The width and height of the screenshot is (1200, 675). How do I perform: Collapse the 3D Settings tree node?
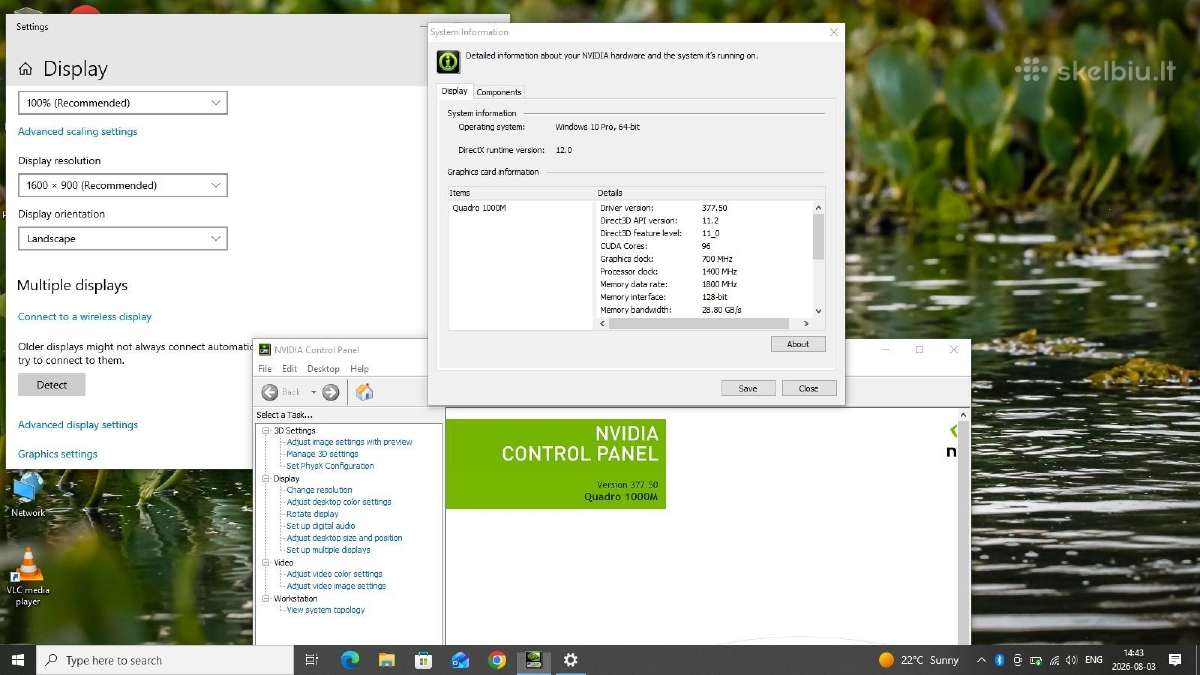[x=266, y=431]
